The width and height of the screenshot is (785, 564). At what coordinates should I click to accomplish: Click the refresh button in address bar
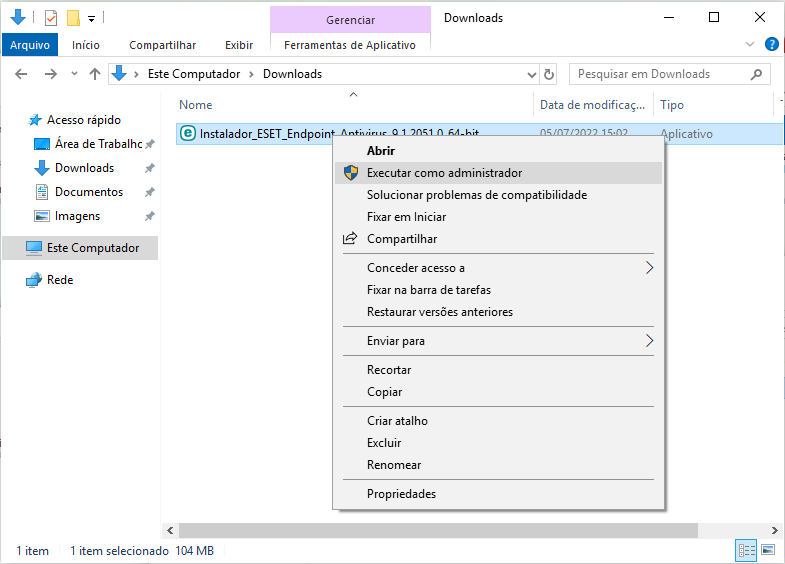(x=549, y=74)
